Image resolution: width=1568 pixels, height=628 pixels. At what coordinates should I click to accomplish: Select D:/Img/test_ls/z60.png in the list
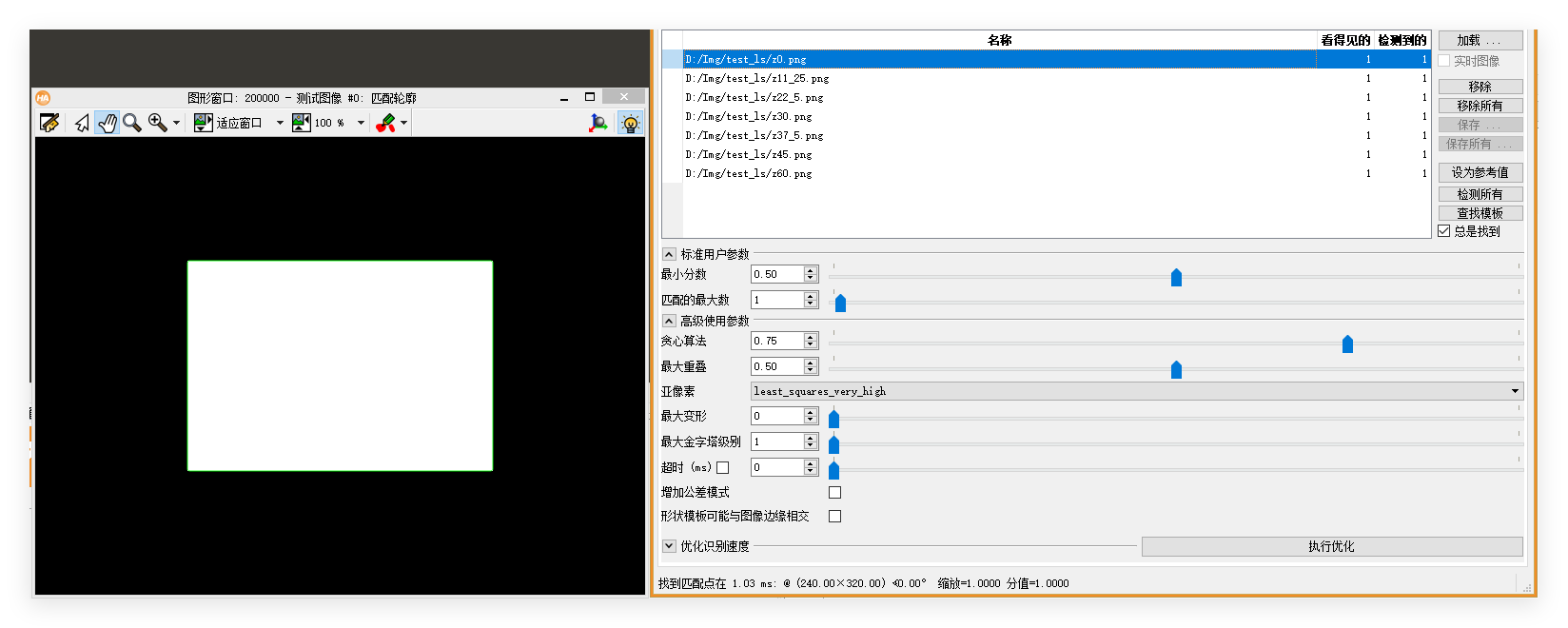[x=1057, y=173]
